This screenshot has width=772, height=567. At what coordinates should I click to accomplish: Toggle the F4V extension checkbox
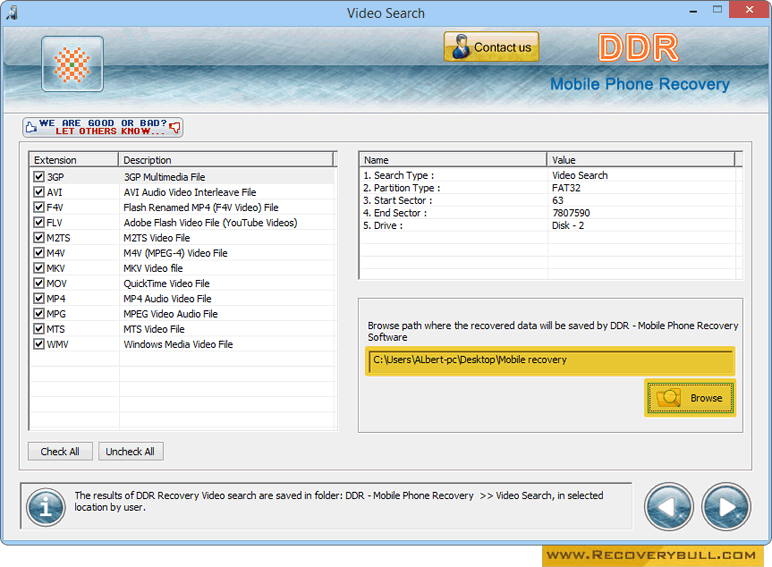pyautogui.click(x=39, y=207)
